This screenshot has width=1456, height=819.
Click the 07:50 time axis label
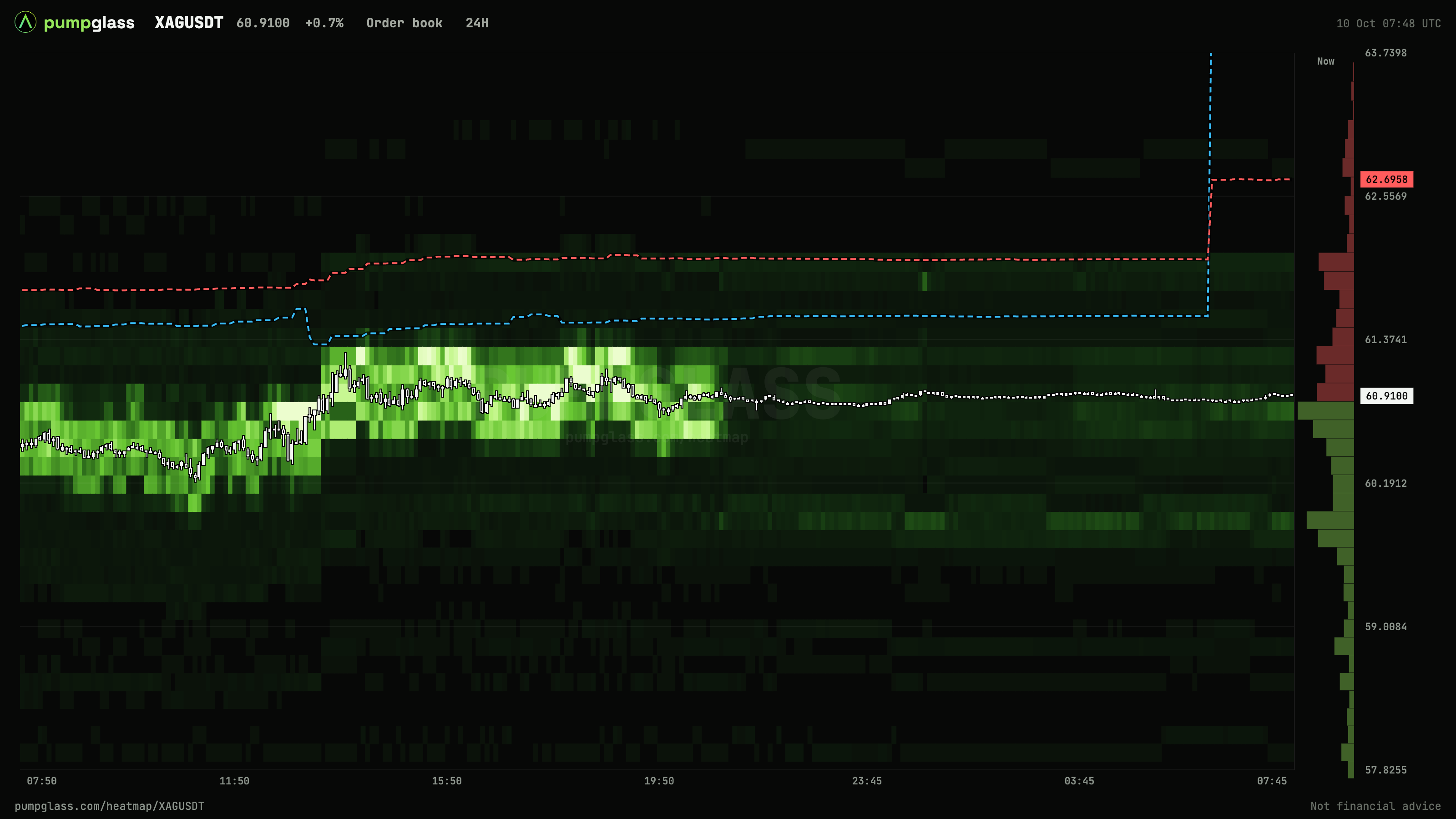click(x=42, y=781)
